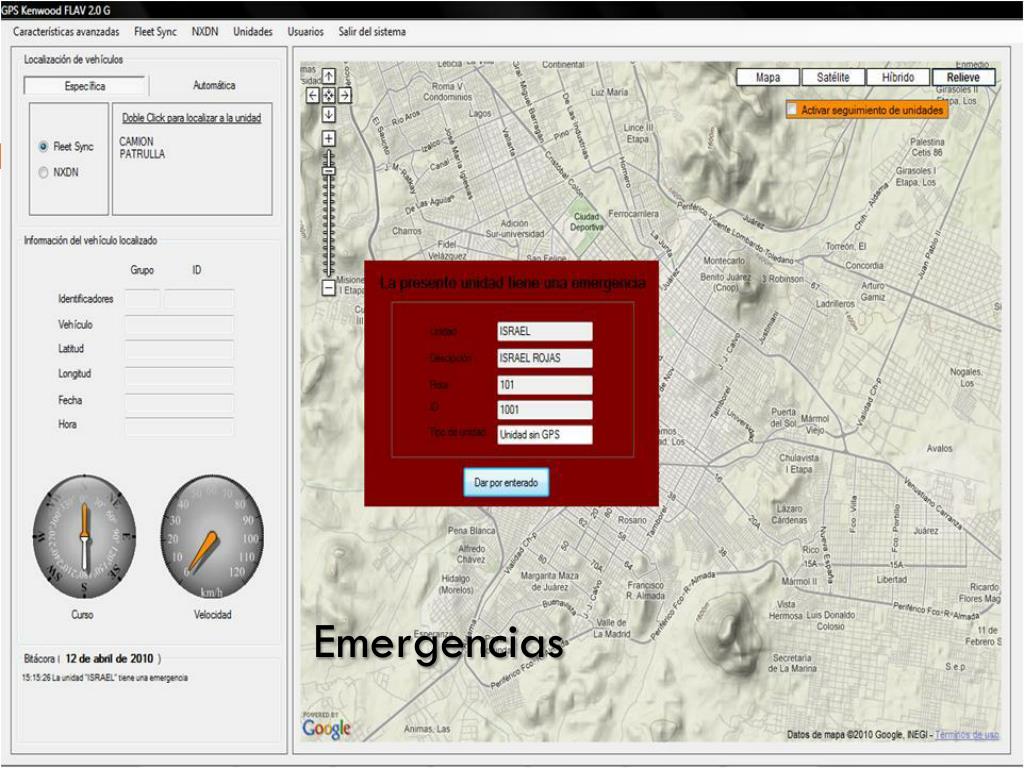
Task: Click the Longitud field
Action: tap(179, 375)
